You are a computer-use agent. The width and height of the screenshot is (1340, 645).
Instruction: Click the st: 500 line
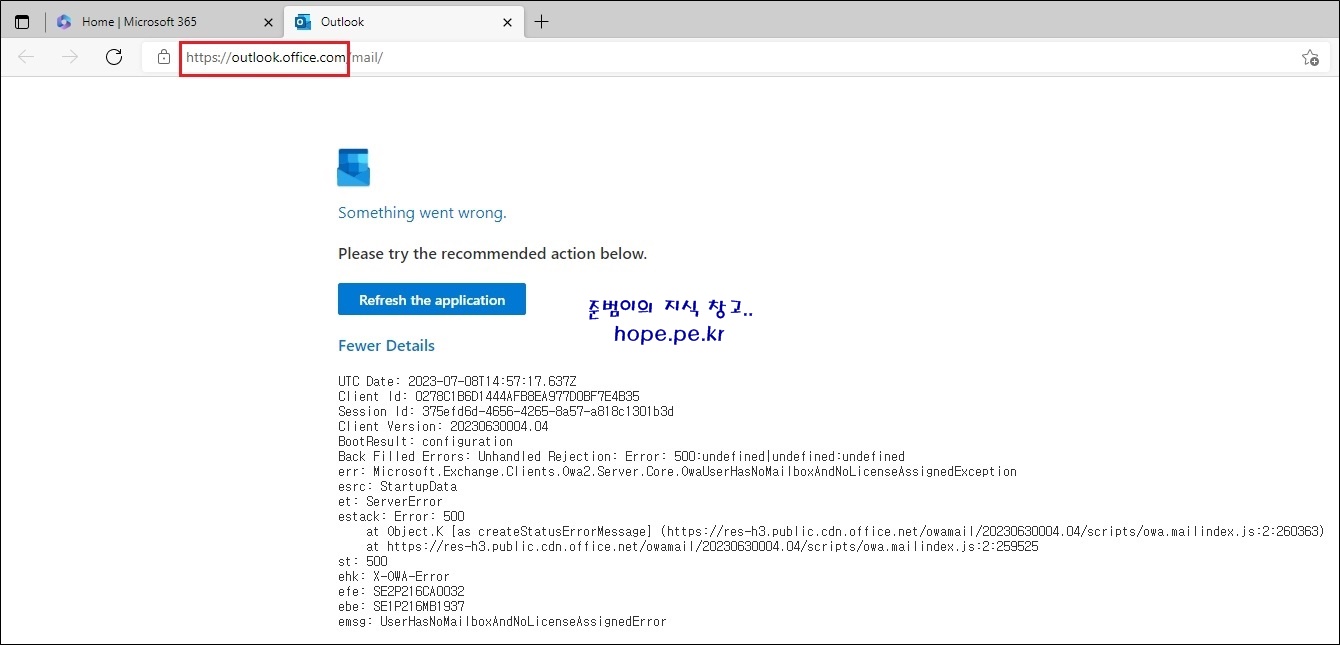[x=362, y=561]
